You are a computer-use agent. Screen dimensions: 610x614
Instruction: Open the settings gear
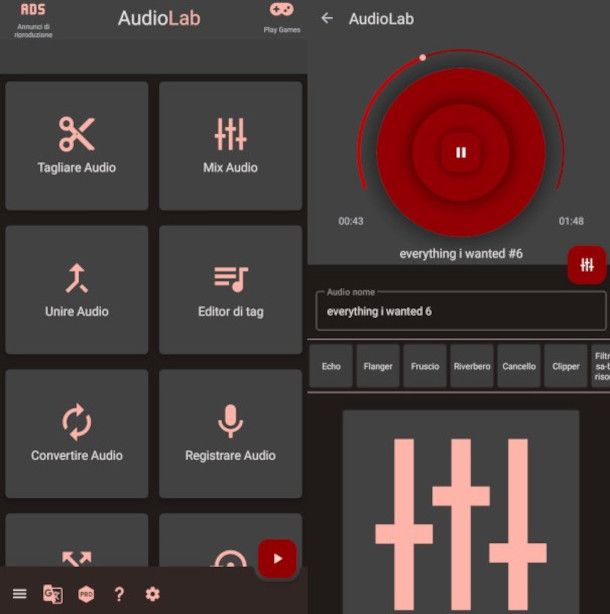tap(152, 594)
